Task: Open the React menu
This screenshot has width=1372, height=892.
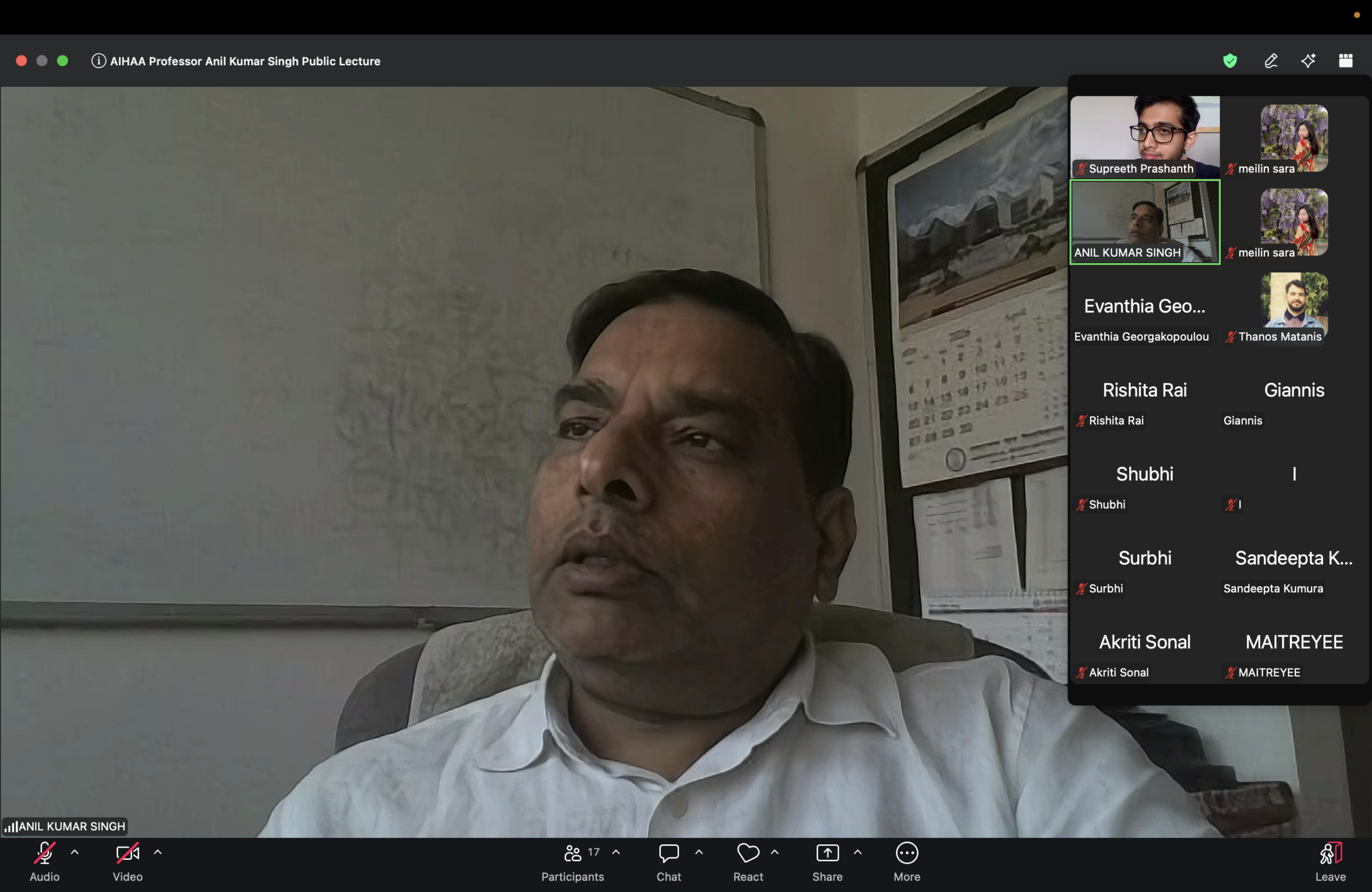Action: [x=748, y=861]
